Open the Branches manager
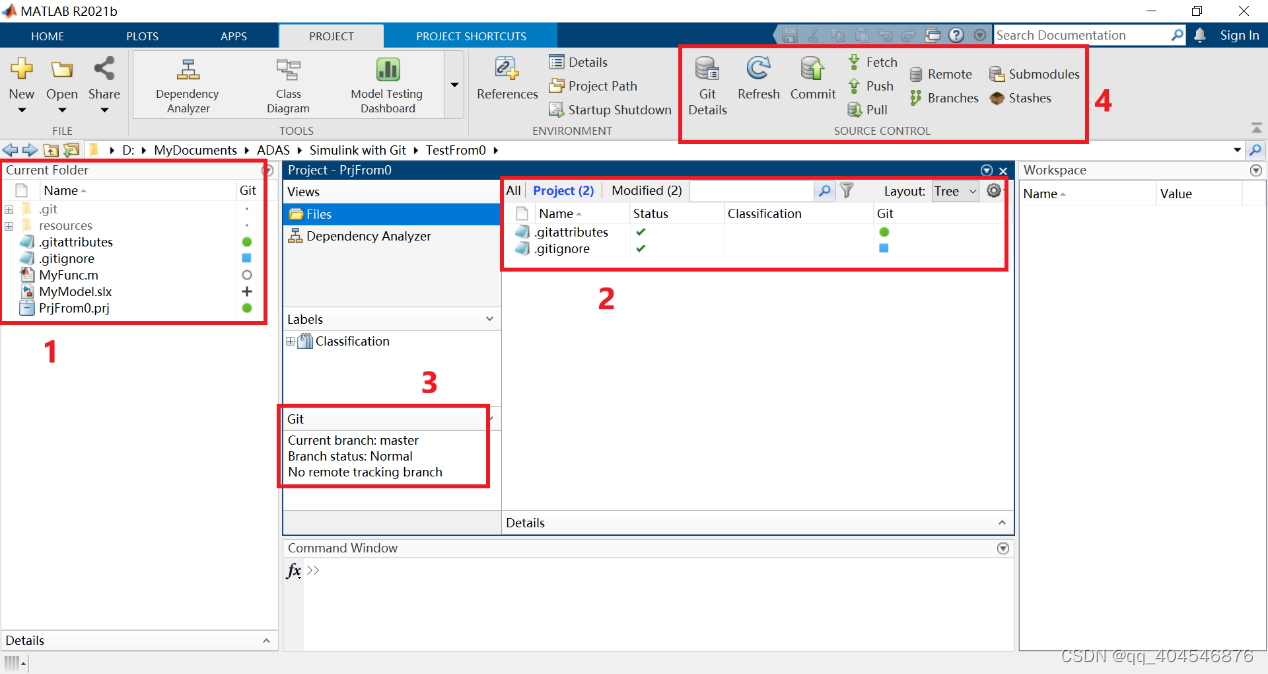 point(944,98)
